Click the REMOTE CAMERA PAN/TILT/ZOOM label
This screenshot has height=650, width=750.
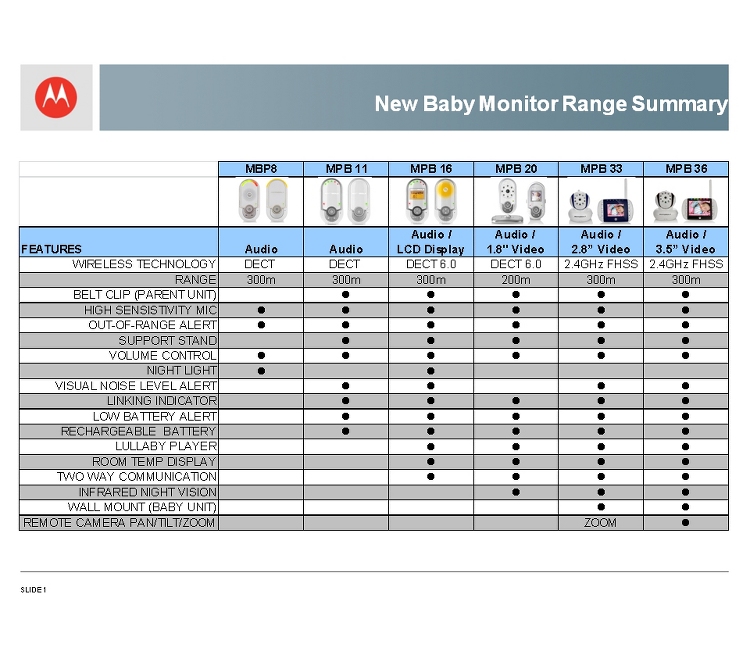click(x=119, y=523)
